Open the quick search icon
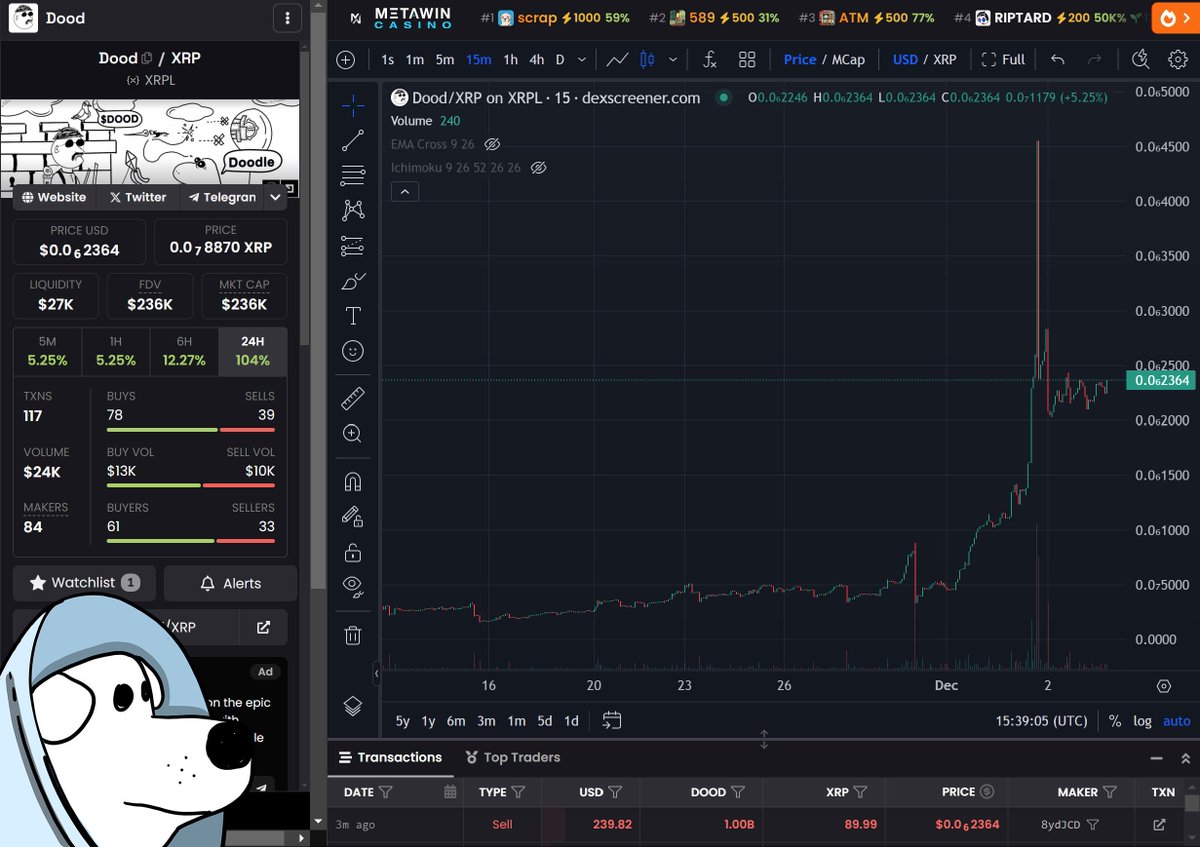The image size is (1200, 847). (x=1140, y=60)
